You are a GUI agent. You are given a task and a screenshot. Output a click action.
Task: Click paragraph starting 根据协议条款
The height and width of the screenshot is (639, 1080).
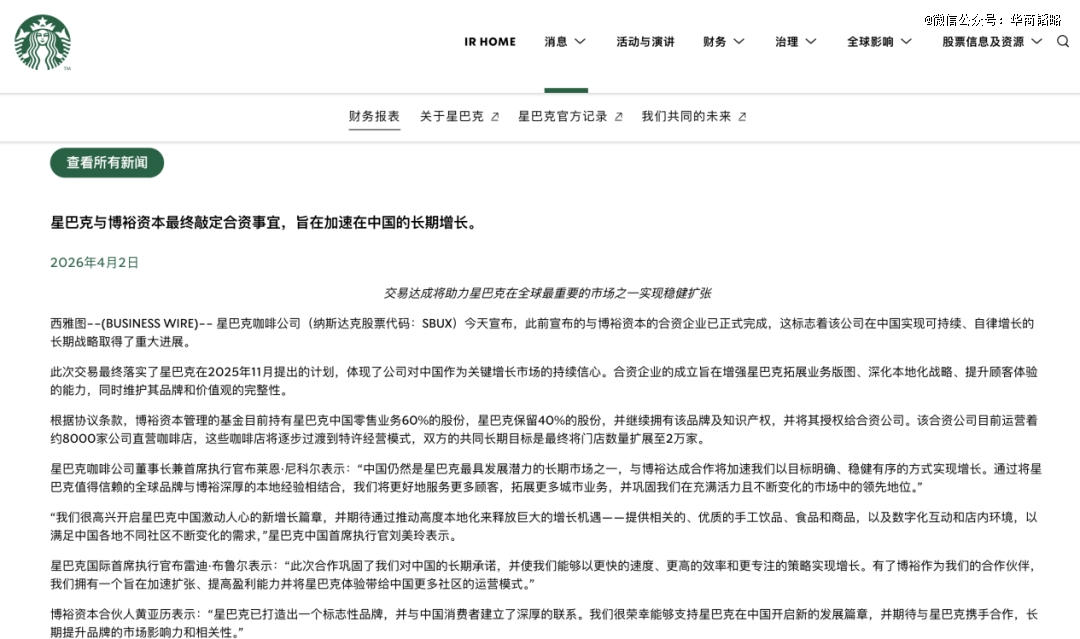pos(543,429)
